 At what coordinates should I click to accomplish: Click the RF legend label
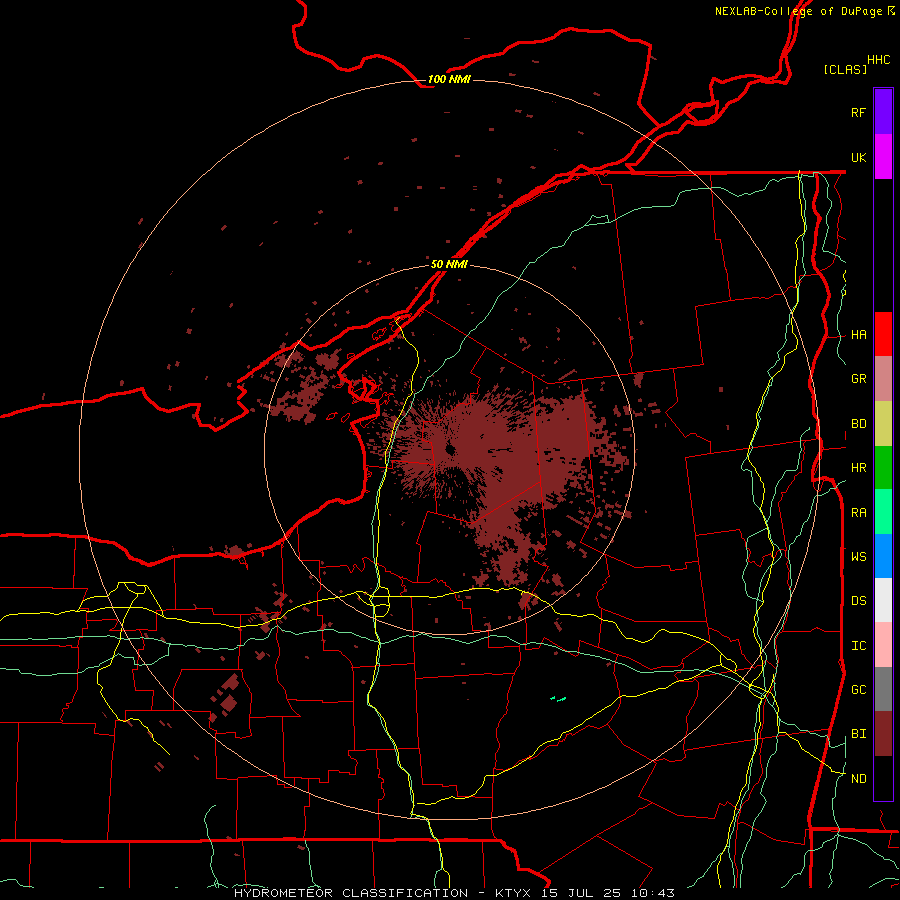click(858, 112)
